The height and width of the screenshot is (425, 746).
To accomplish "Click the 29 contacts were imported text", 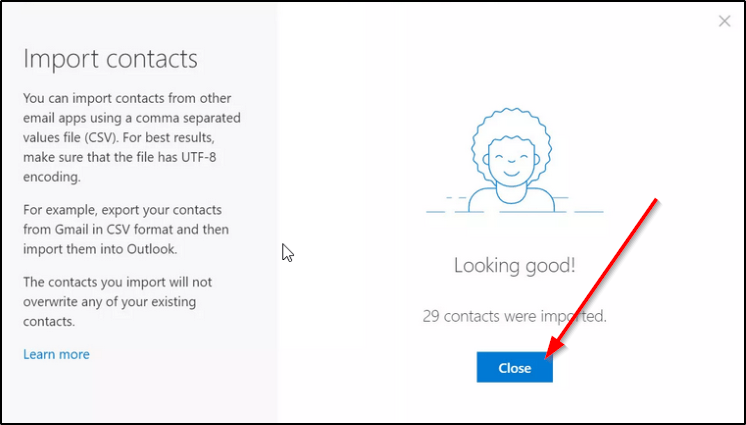I will click(514, 316).
